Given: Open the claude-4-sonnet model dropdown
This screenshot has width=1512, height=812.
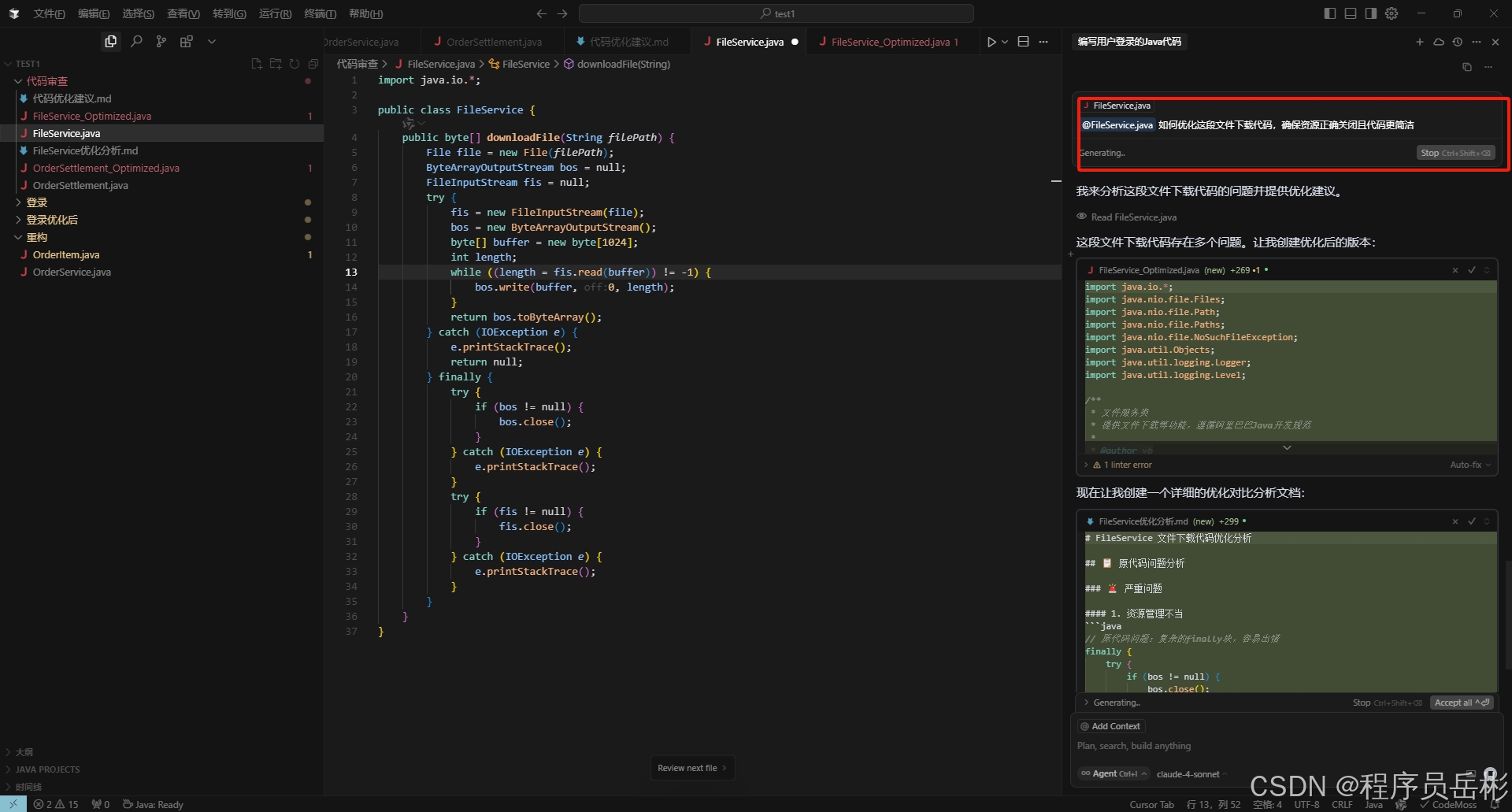Looking at the screenshot, I should point(1190,773).
